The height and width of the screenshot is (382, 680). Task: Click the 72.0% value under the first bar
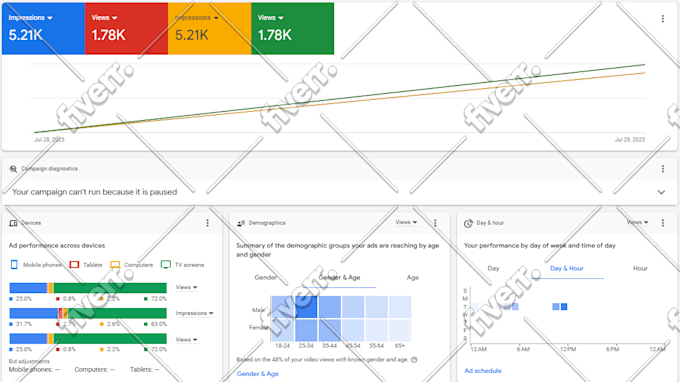[x=158, y=299]
